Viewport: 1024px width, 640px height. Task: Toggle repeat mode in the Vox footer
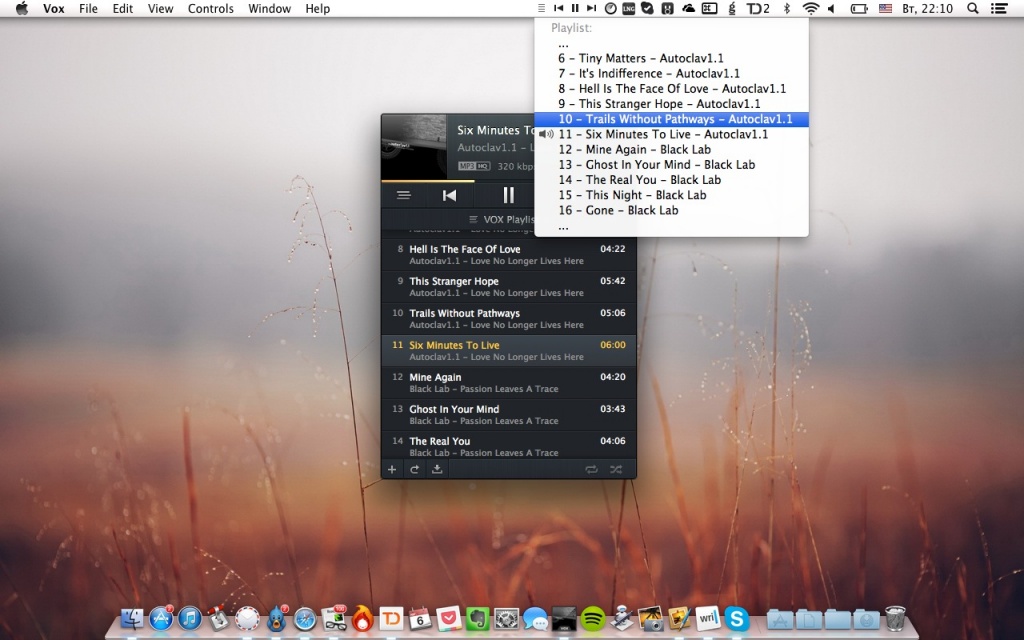(x=591, y=469)
